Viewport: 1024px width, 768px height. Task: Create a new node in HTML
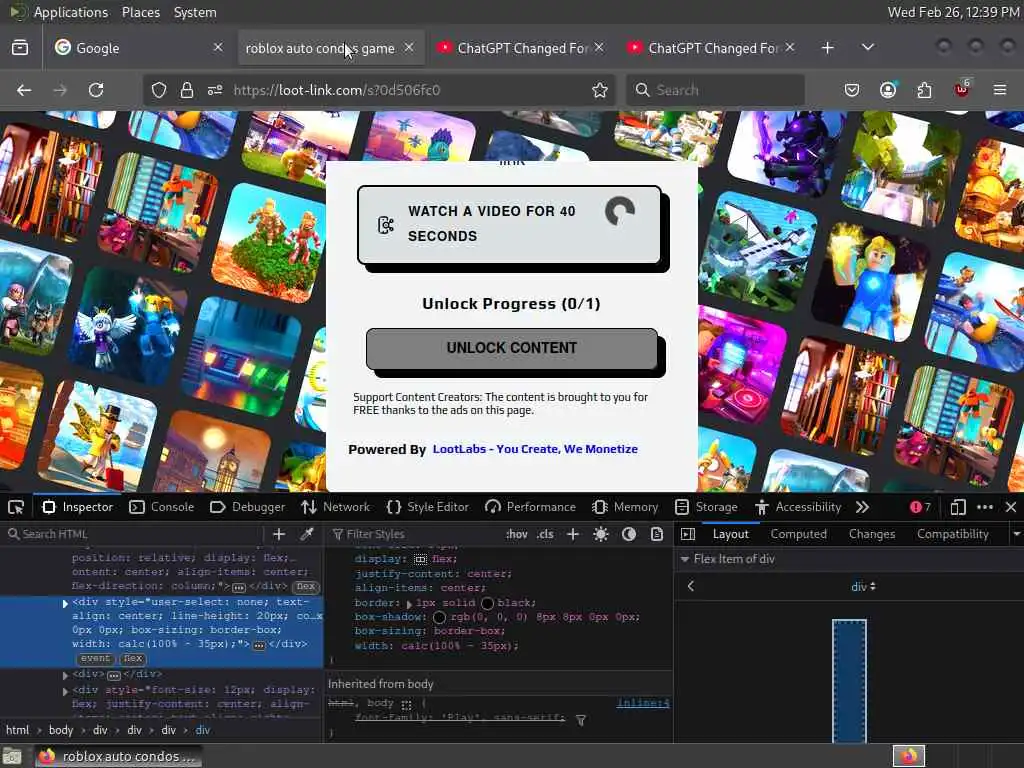(279, 534)
